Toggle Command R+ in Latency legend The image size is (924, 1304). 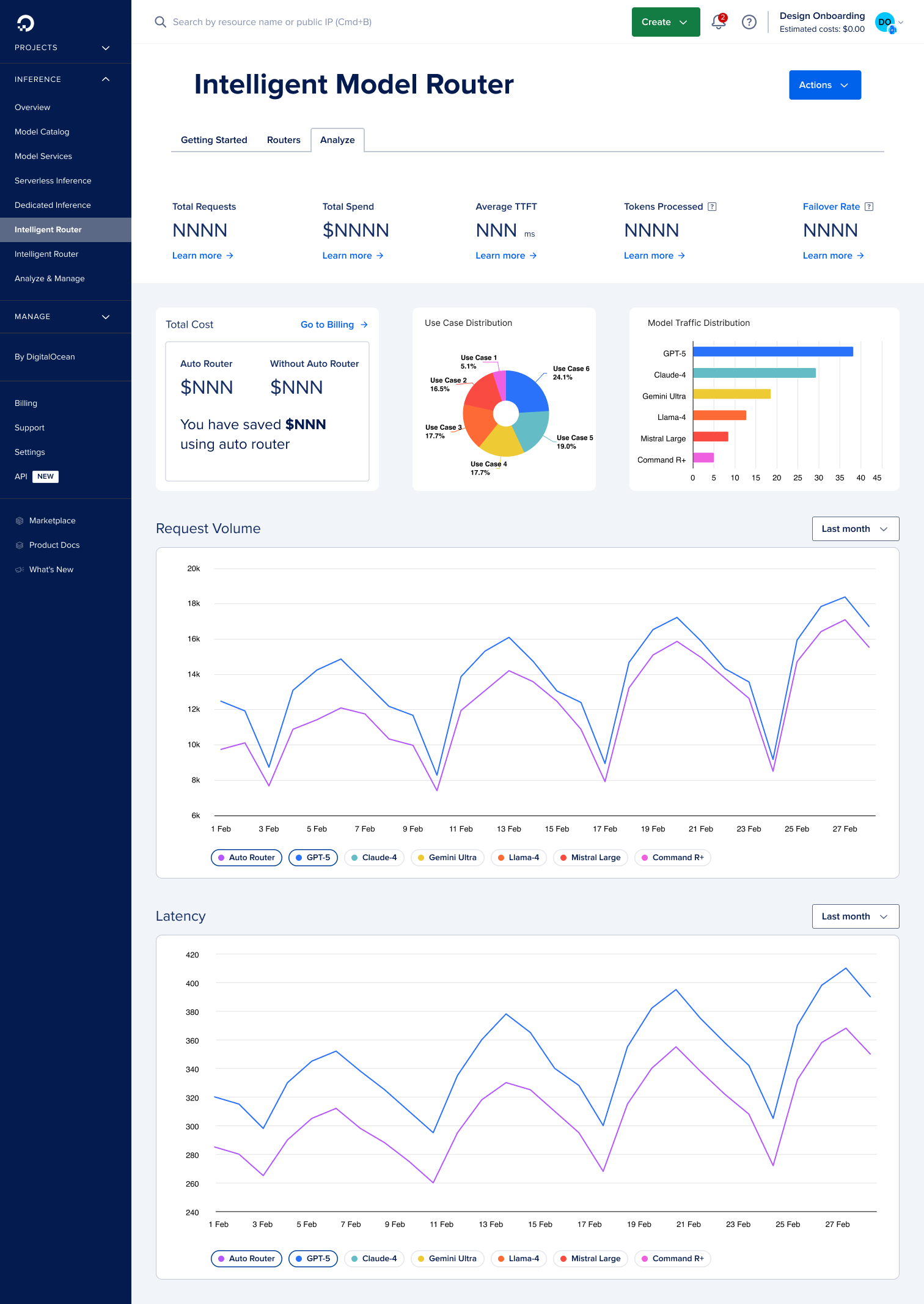673,1259
